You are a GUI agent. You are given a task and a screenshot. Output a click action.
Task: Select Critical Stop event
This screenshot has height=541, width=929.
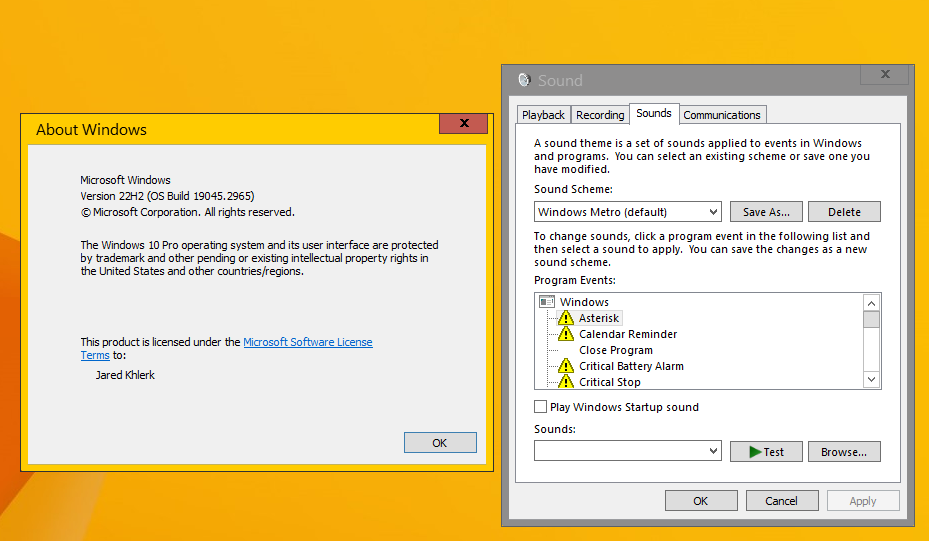tap(610, 382)
